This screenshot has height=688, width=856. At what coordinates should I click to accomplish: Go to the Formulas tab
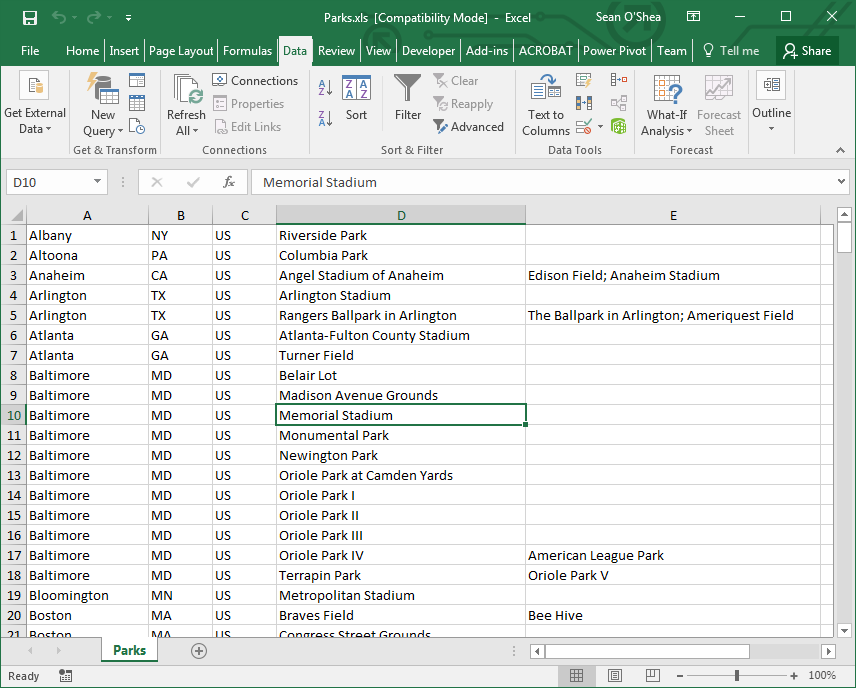pyautogui.click(x=247, y=51)
